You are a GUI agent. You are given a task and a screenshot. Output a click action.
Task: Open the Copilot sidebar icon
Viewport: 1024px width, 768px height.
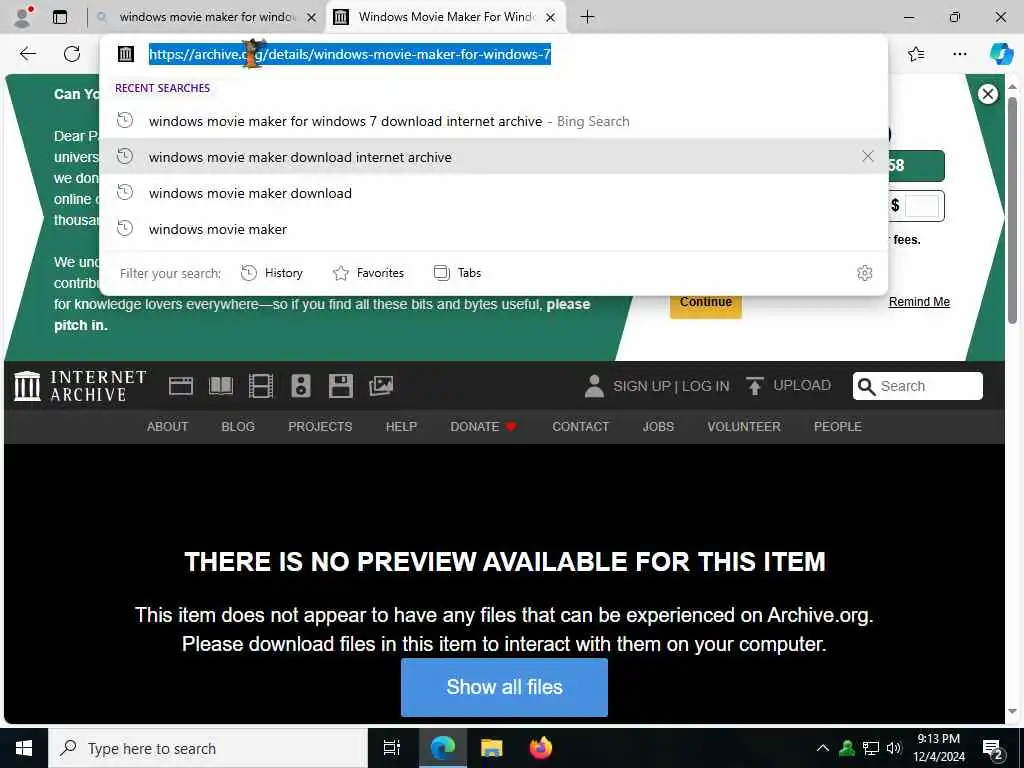pyautogui.click(x=1001, y=54)
